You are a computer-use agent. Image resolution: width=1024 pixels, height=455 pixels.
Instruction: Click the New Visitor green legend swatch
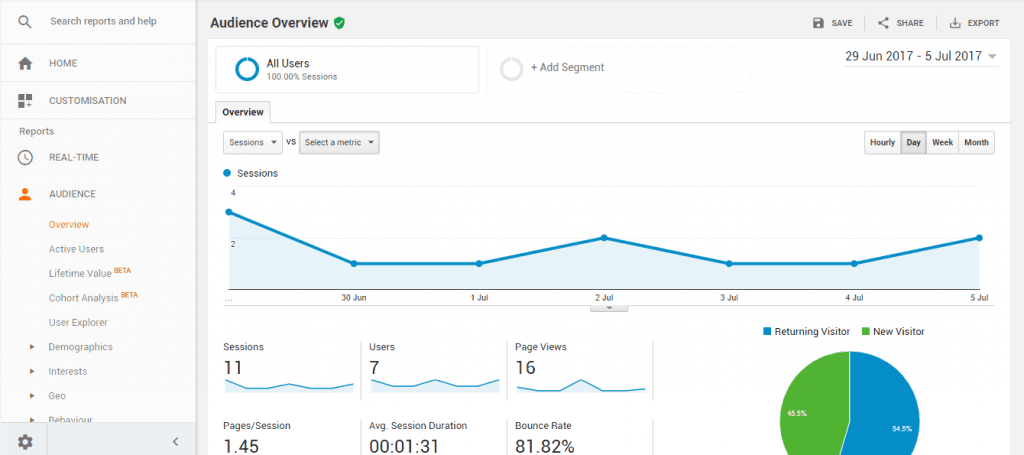click(867, 332)
